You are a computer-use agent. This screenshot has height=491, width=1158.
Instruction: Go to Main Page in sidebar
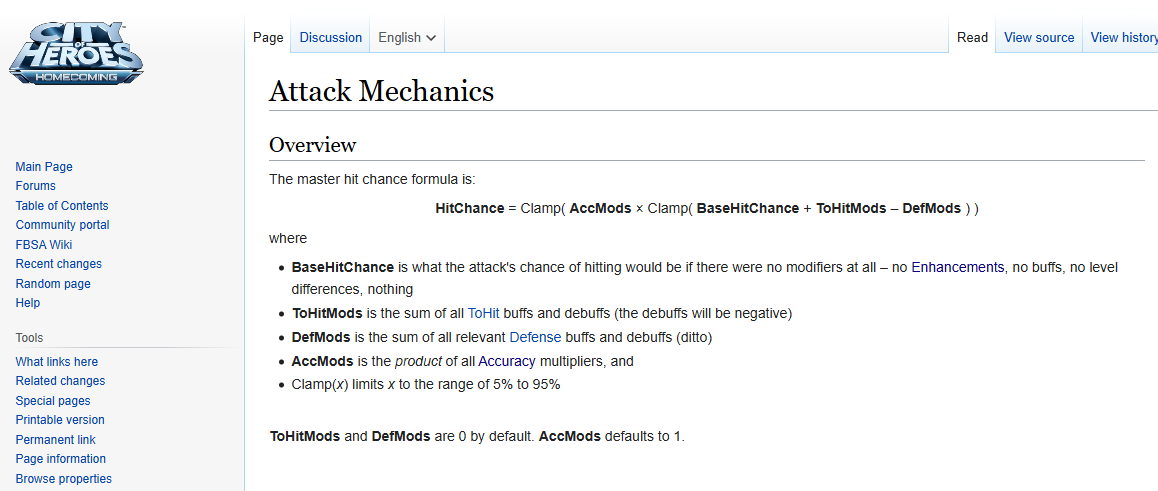44,167
